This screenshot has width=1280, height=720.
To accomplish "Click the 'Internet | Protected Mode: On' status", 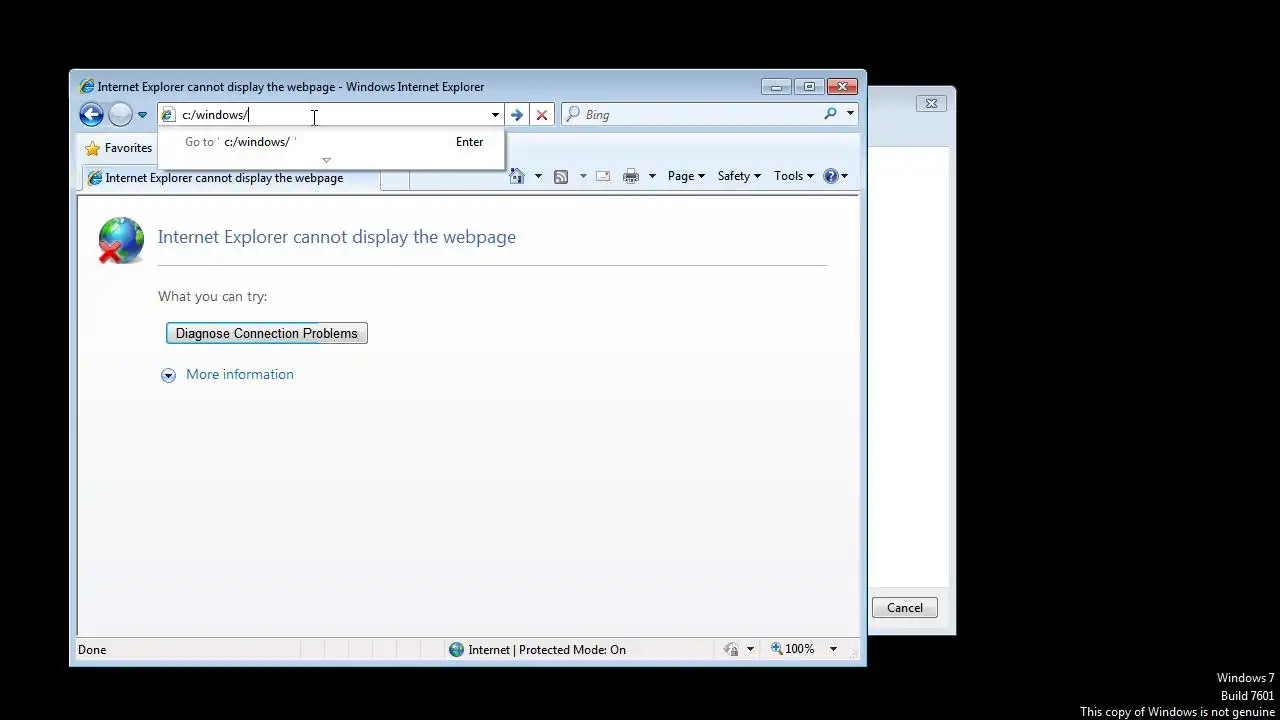I will (547, 649).
